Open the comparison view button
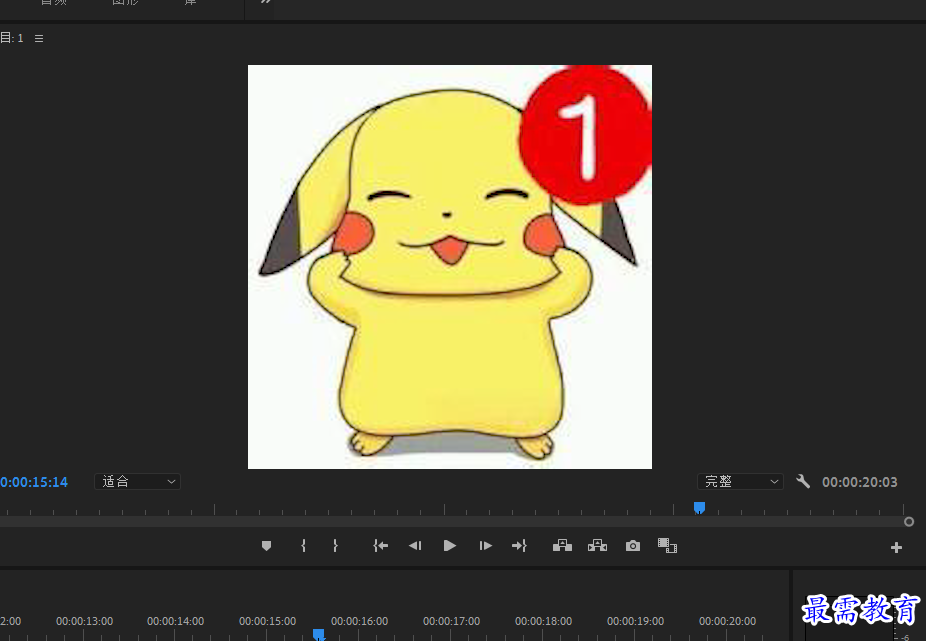Image resolution: width=926 pixels, height=641 pixels. tap(667, 546)
